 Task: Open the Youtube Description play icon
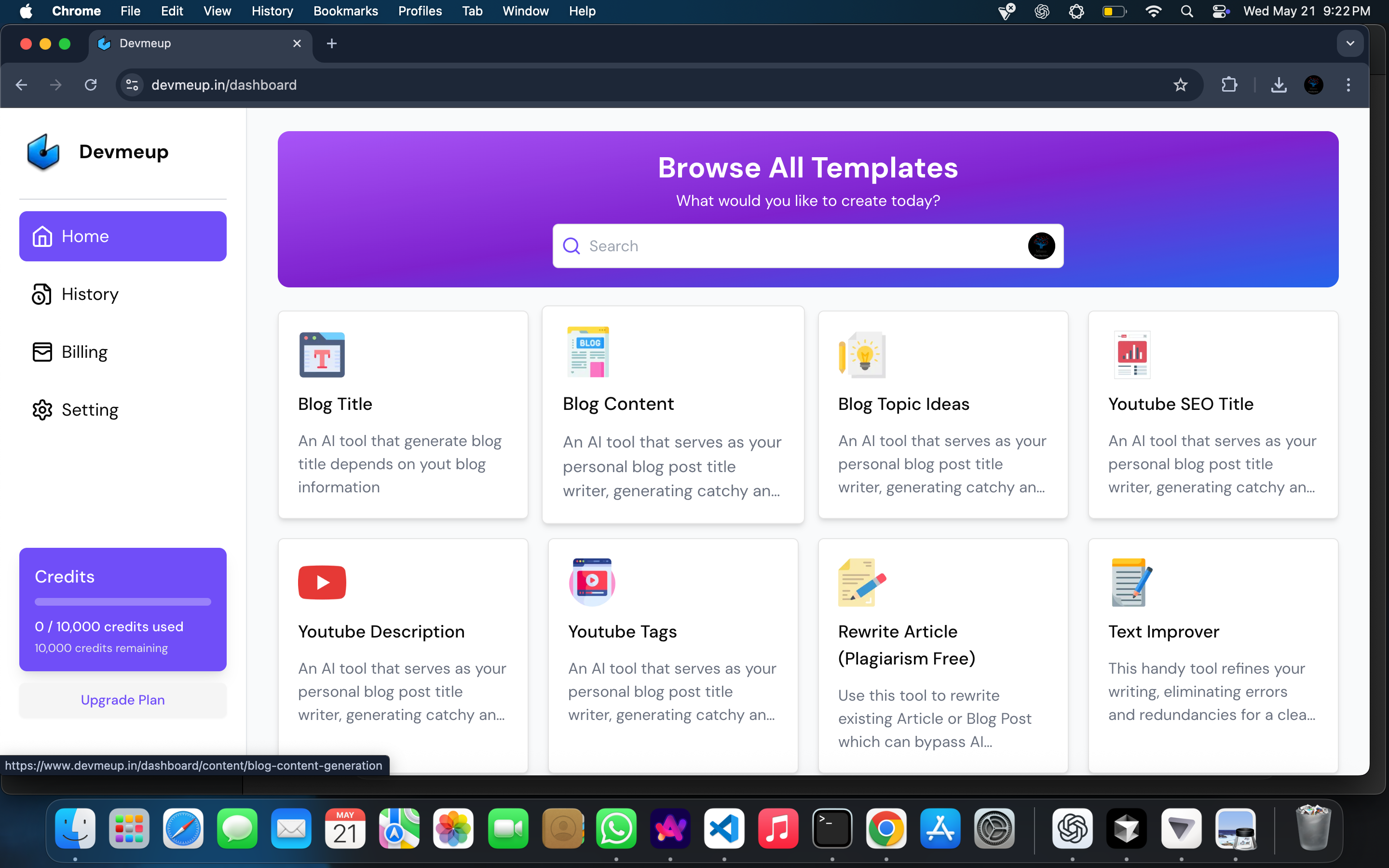click(321, 582)
